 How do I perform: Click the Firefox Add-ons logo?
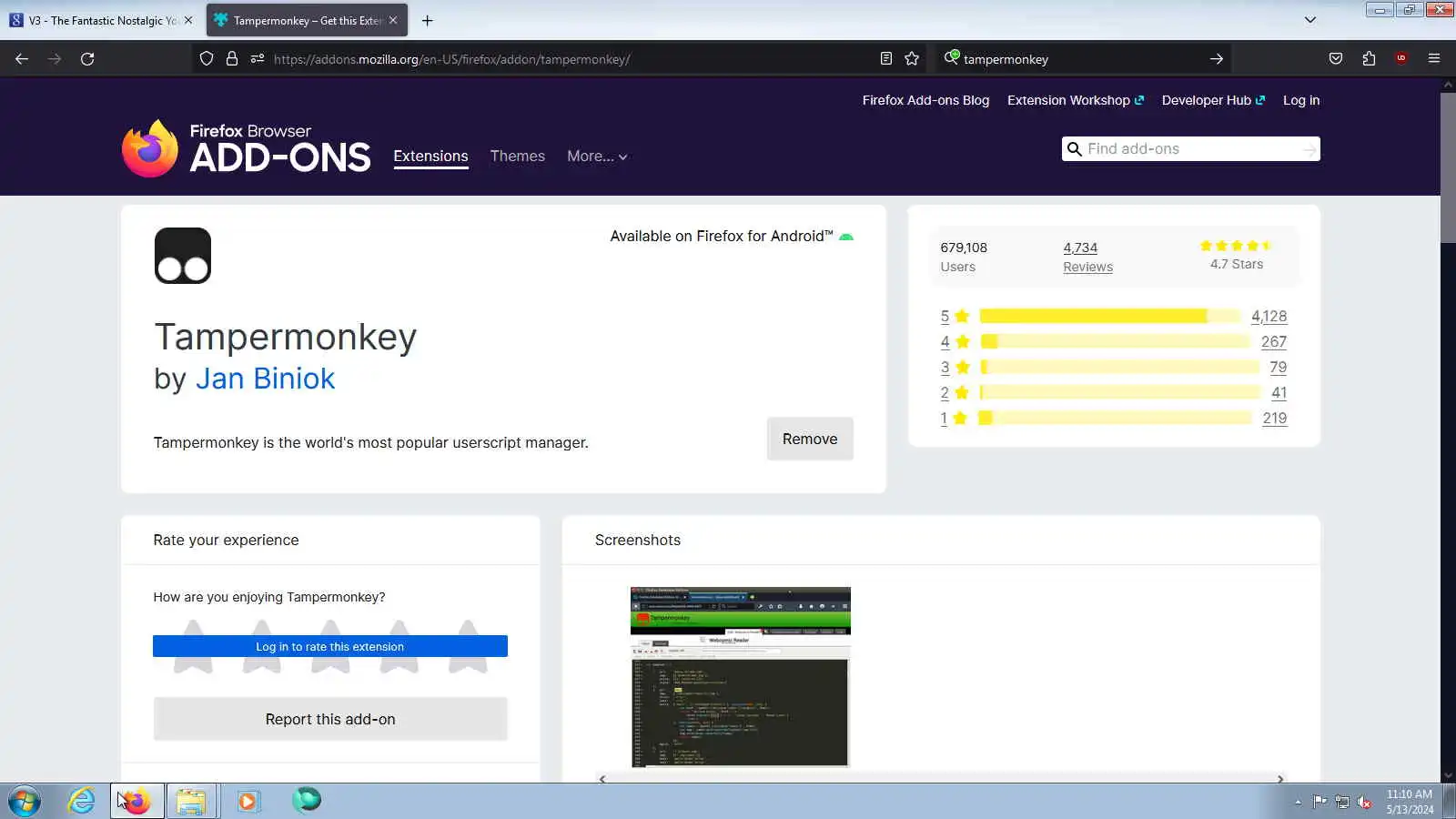click(247, 148)
